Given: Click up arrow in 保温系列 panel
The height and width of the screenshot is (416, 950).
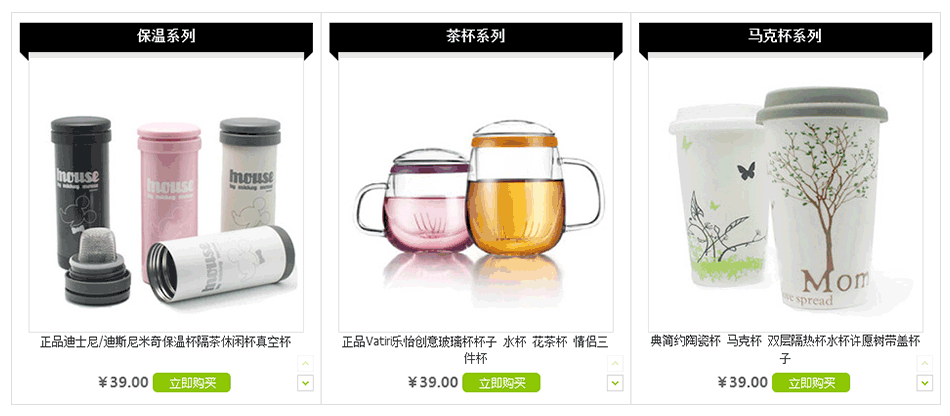Looking at the screenshot, I should pyautogui.click(x=306, y=363).
